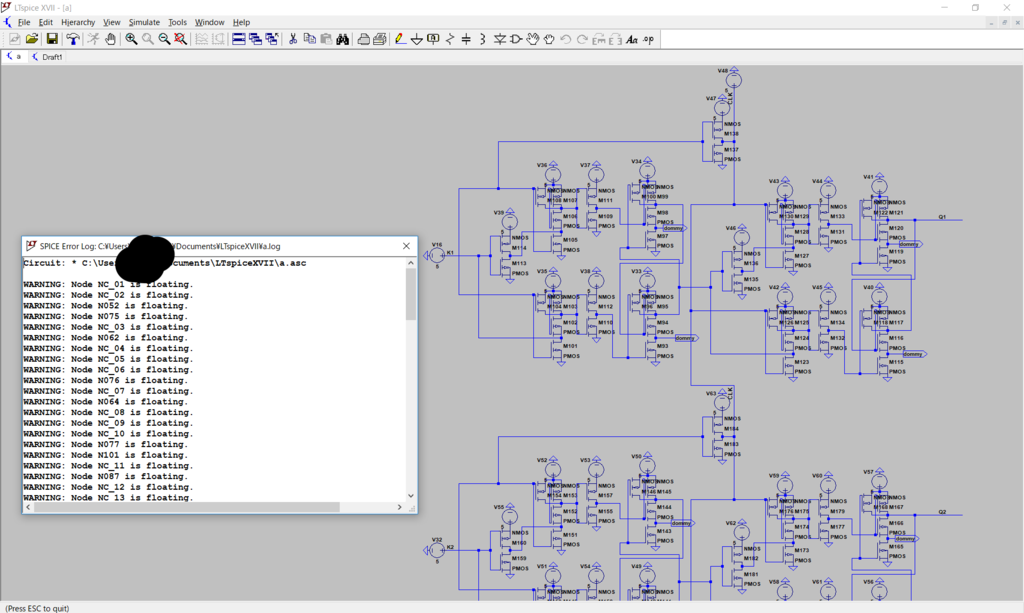Open Find with the binoculars icon

pos(342,39)
